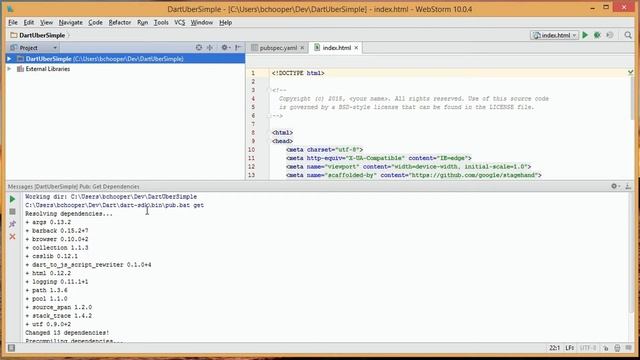Open Messages panel gear settings

pos(615,186)
